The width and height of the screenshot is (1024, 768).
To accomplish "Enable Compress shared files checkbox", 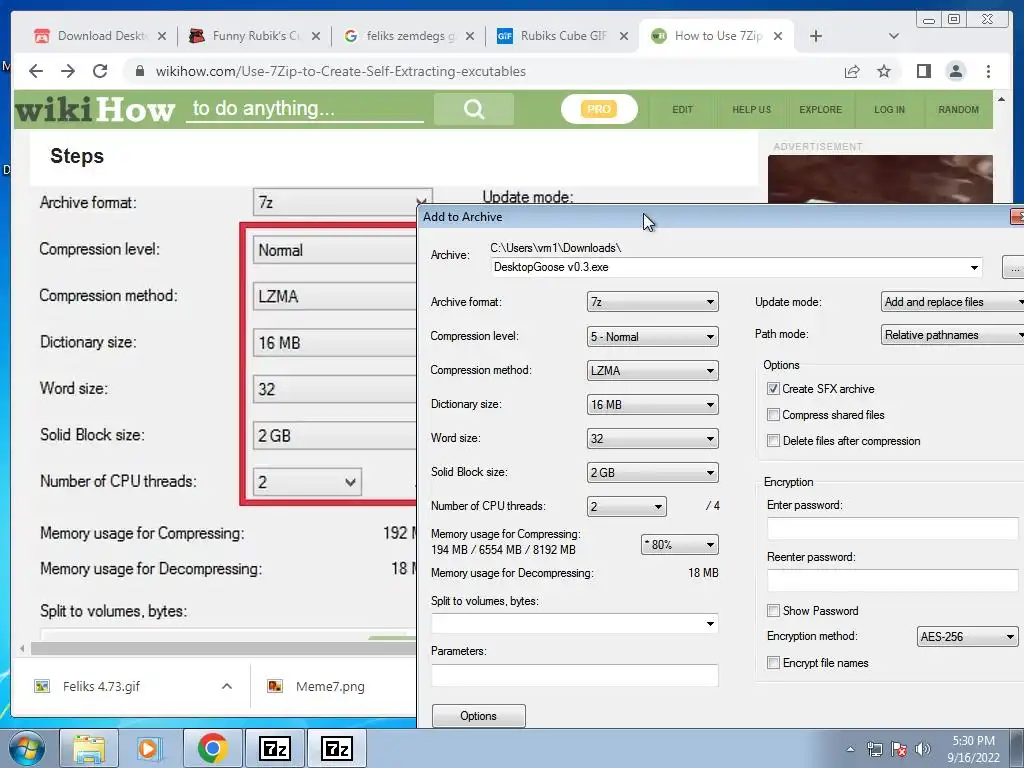I will (x=773, y=415).
